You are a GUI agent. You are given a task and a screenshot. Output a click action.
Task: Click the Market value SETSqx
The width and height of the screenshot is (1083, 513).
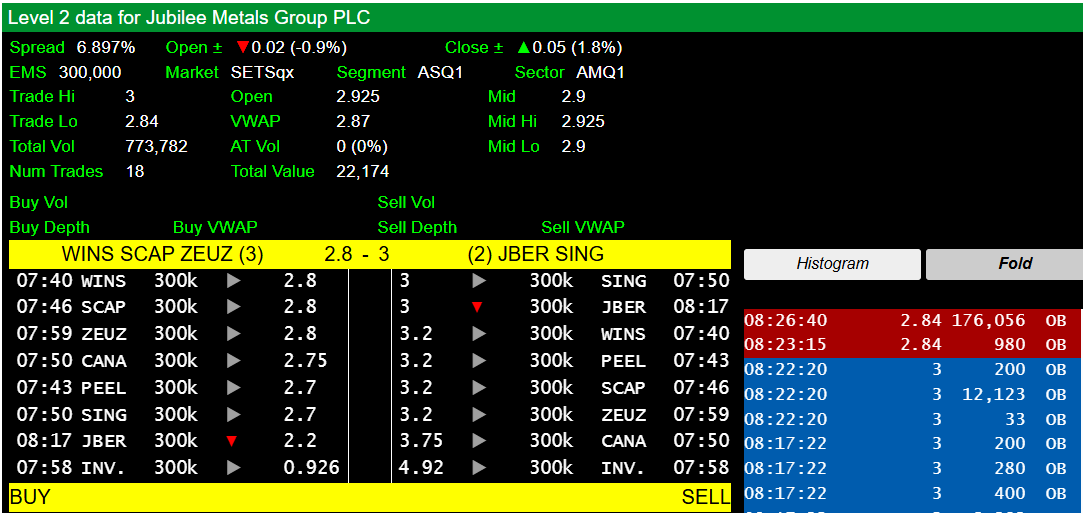[x=262, y=72]
